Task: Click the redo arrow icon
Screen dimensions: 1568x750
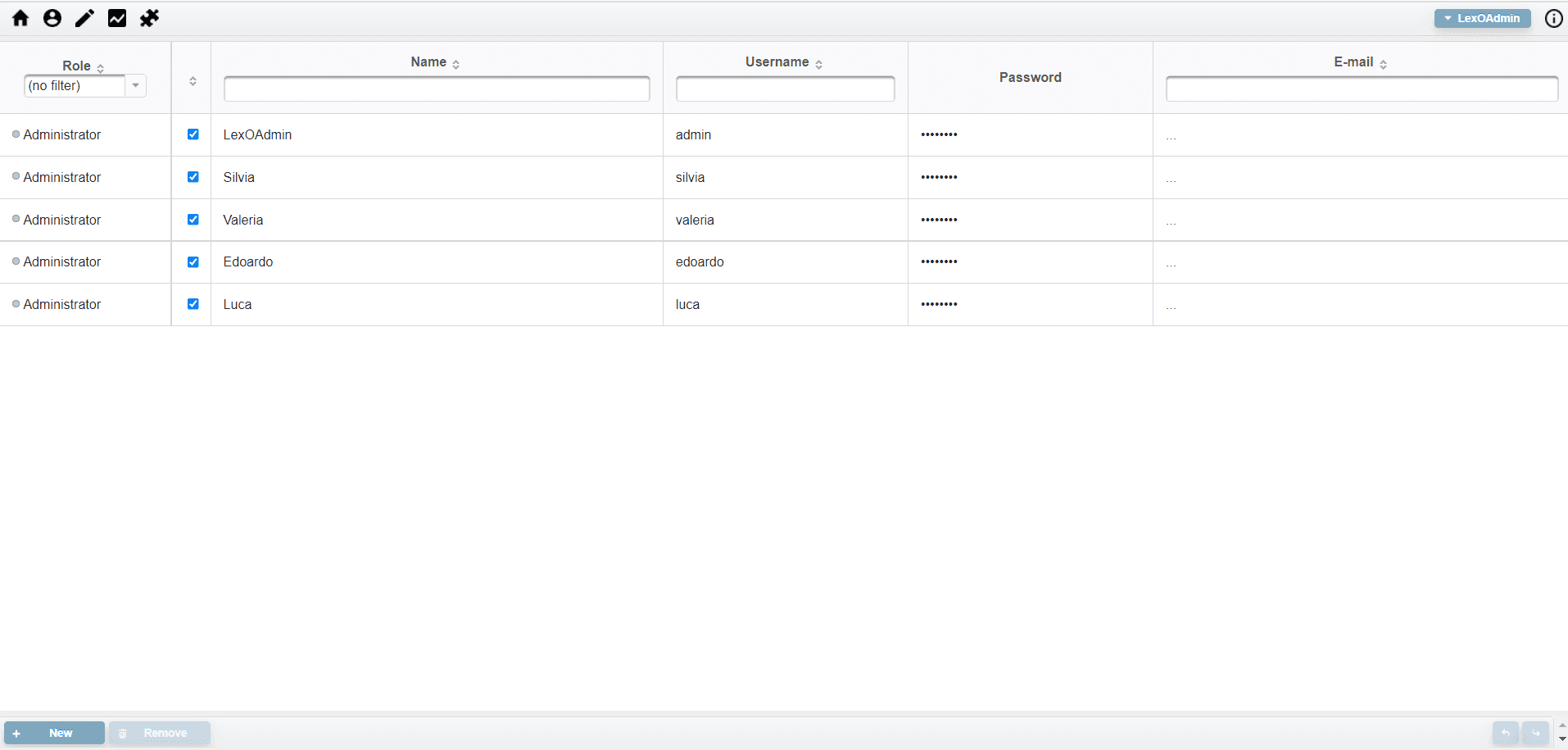Action: [x=1535, y=733]
